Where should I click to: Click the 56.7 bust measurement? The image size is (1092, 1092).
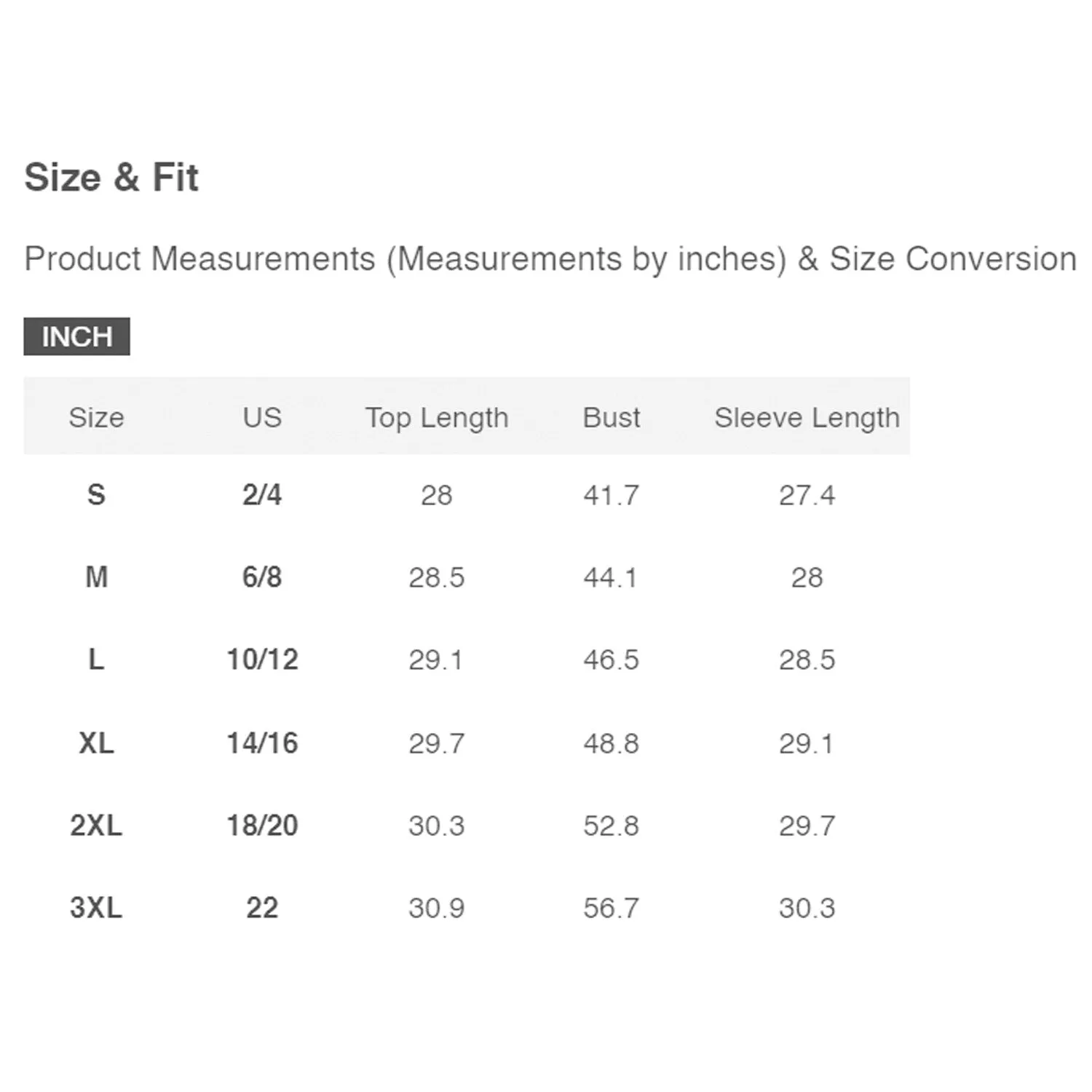coord(612,908)
